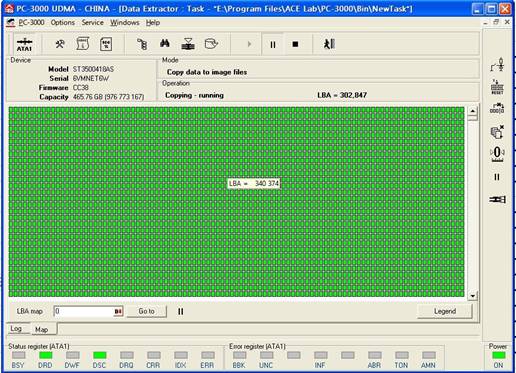The height and width of the screenshot is (373, 516).
Task: Switch to the Log tab
Action: tap(16, 329)
